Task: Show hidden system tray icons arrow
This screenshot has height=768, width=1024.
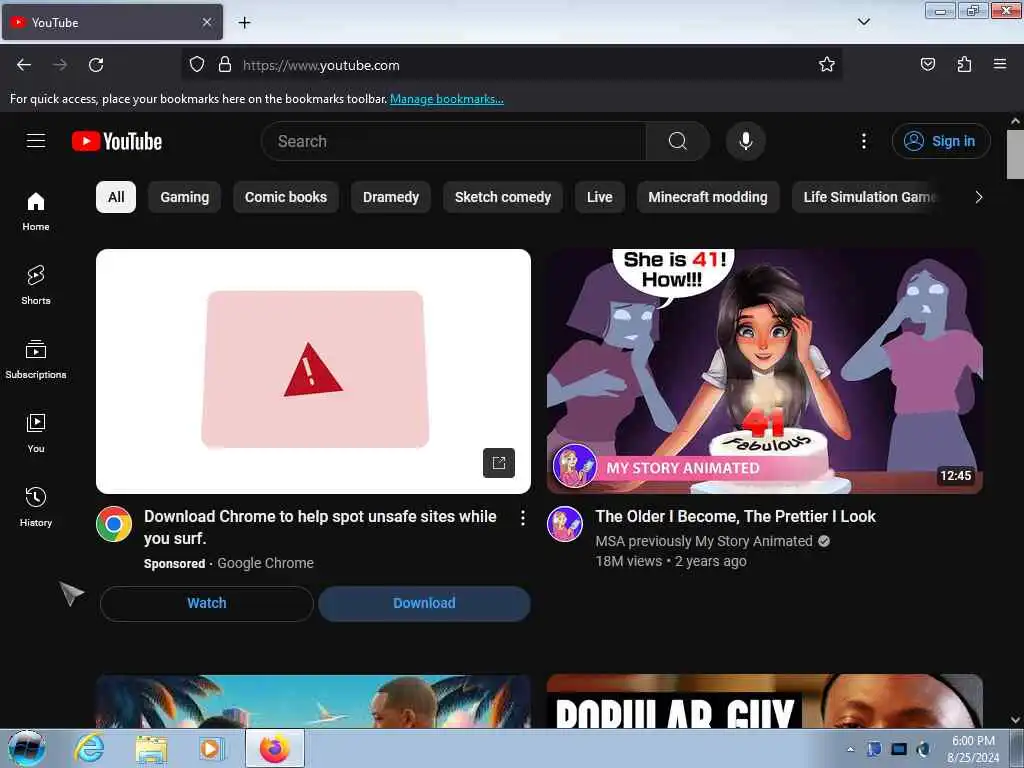Action: [850, 749]
